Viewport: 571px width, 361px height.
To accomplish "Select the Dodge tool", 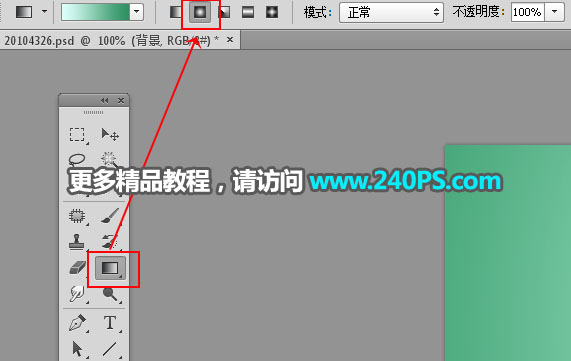I will 110,294.
